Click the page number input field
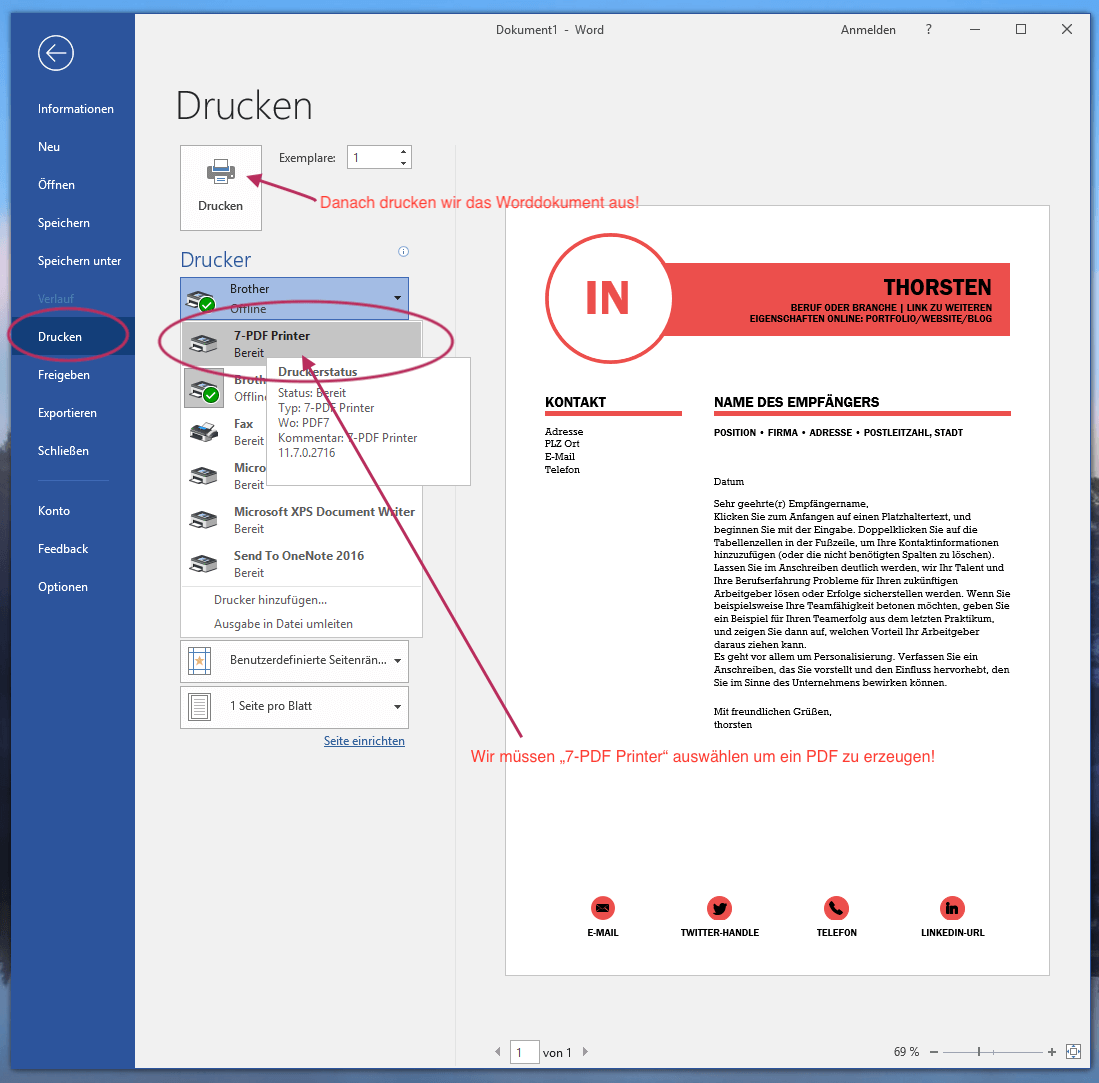The height and width of the screenshot is (1083, 1099). click(x=524, y=1052)
